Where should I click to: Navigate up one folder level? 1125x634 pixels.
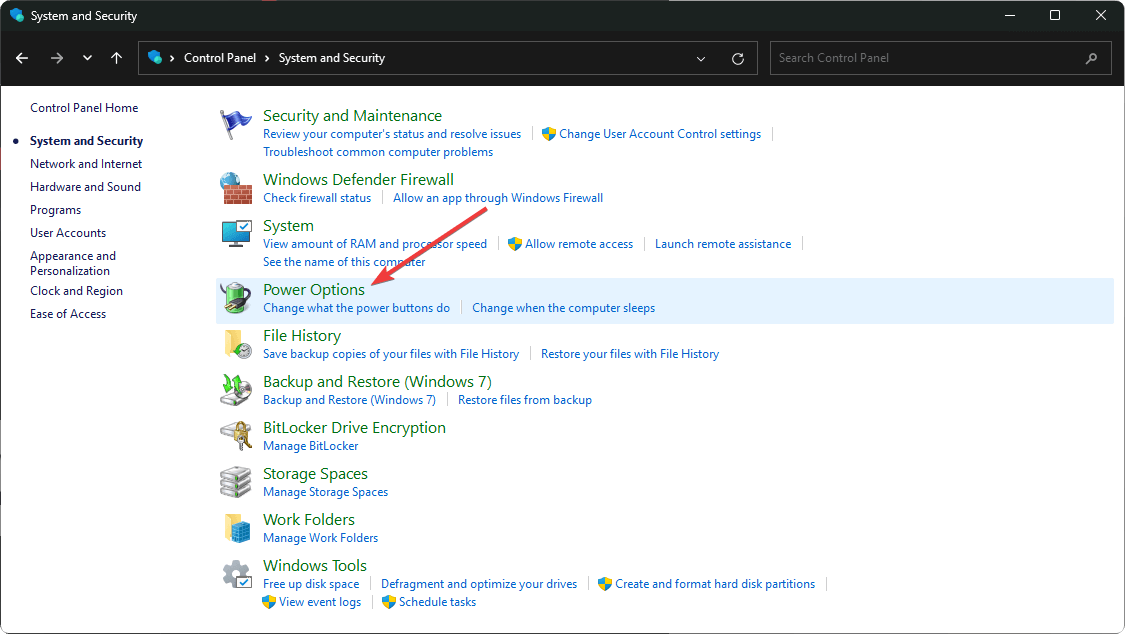pyautogui.click(x=117, y=58)
